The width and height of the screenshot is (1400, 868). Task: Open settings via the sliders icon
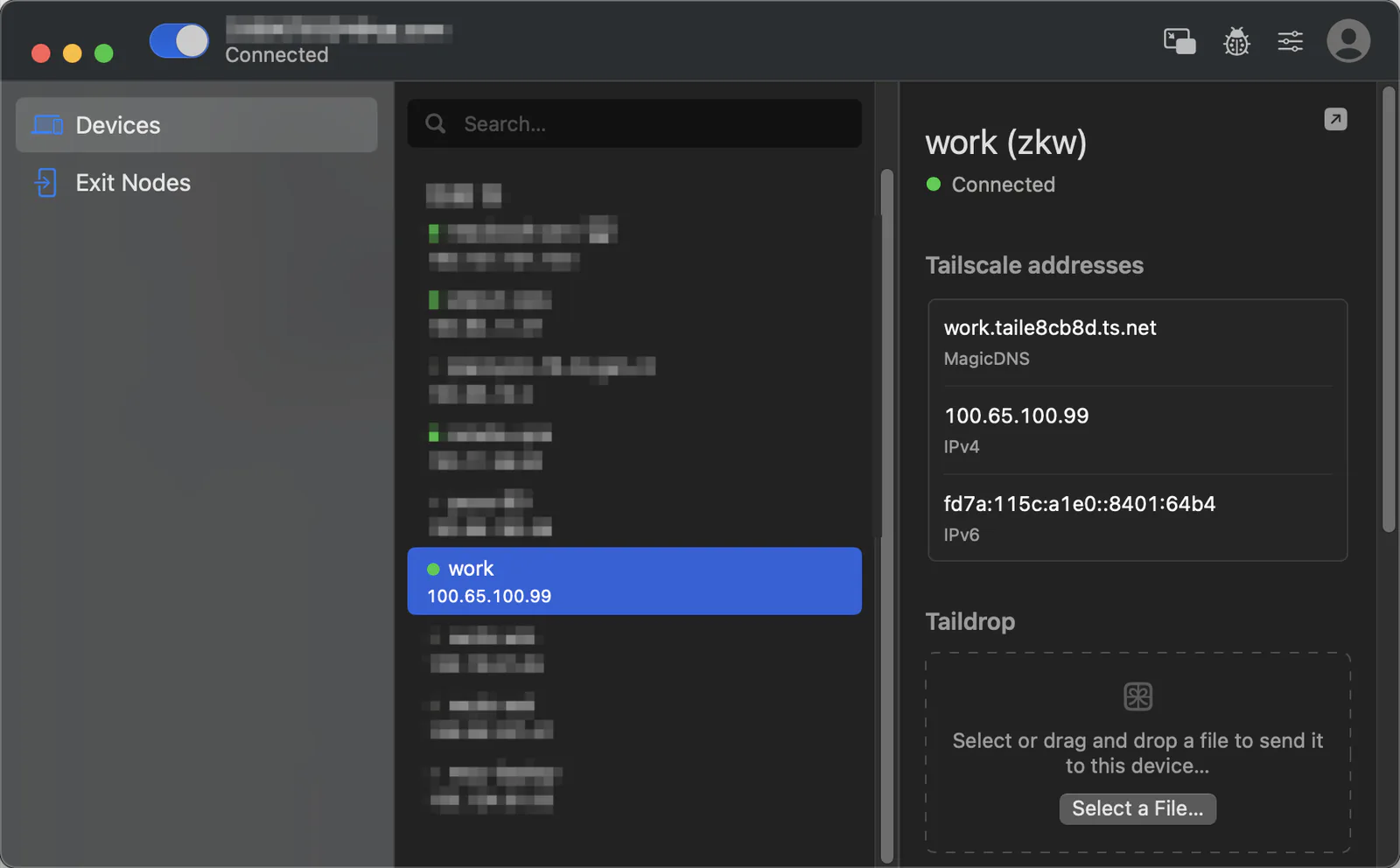1291,41
